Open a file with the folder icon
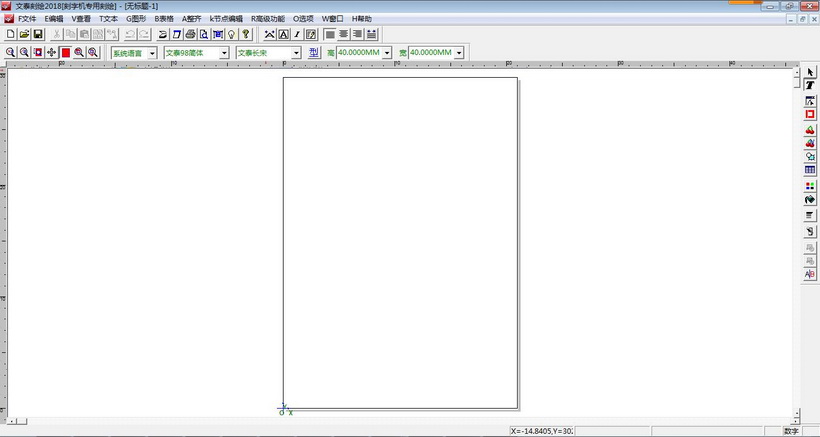 [x=24, y=34]
